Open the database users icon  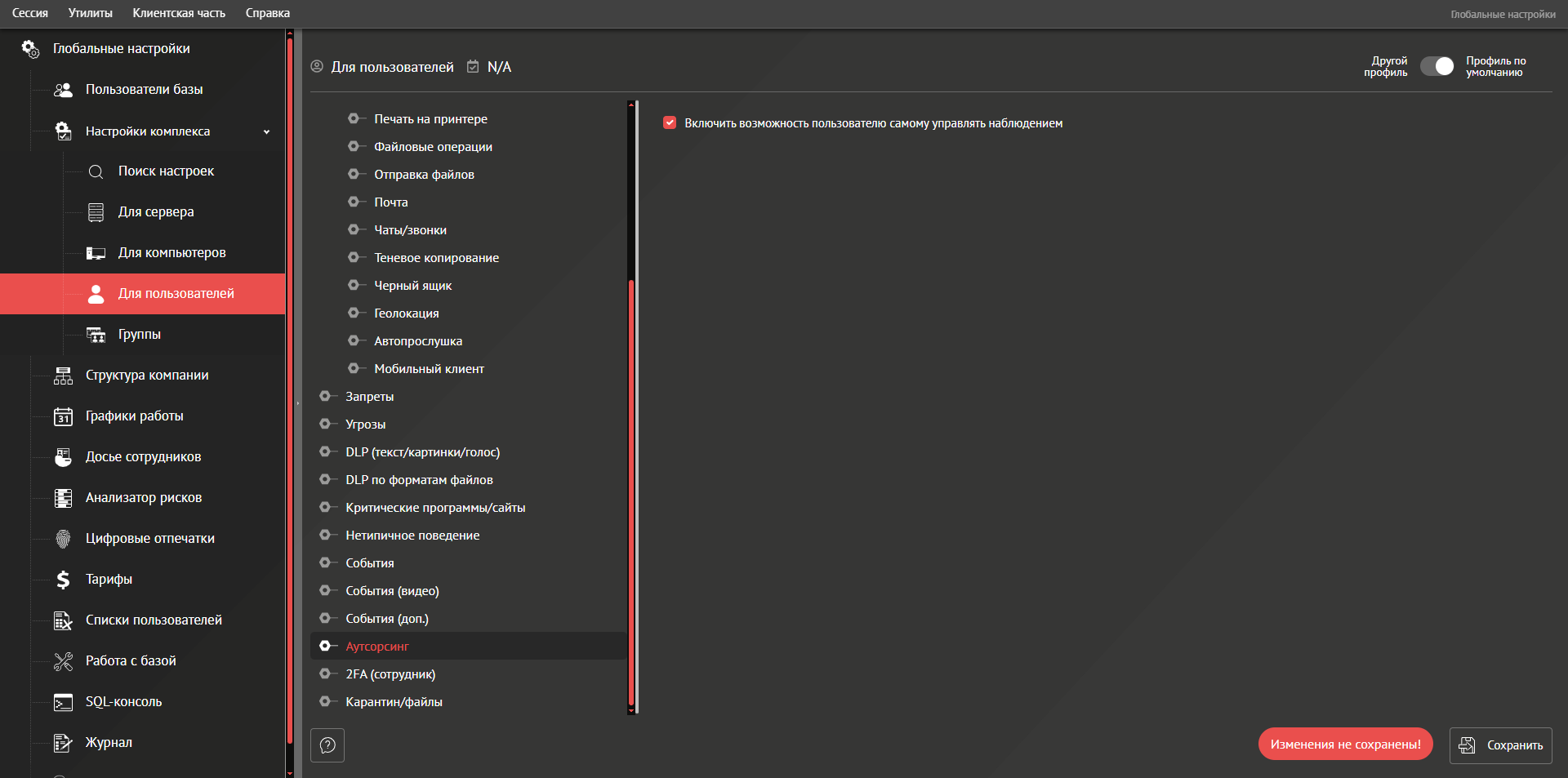tap(63, 90)
